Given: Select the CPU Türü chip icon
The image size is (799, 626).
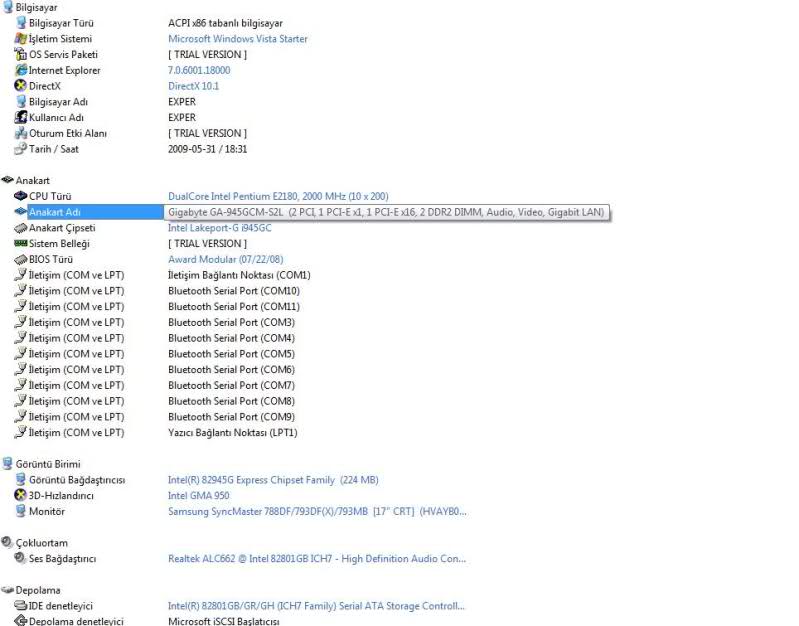Looking at the screenshot, I should tap(20, 196).
